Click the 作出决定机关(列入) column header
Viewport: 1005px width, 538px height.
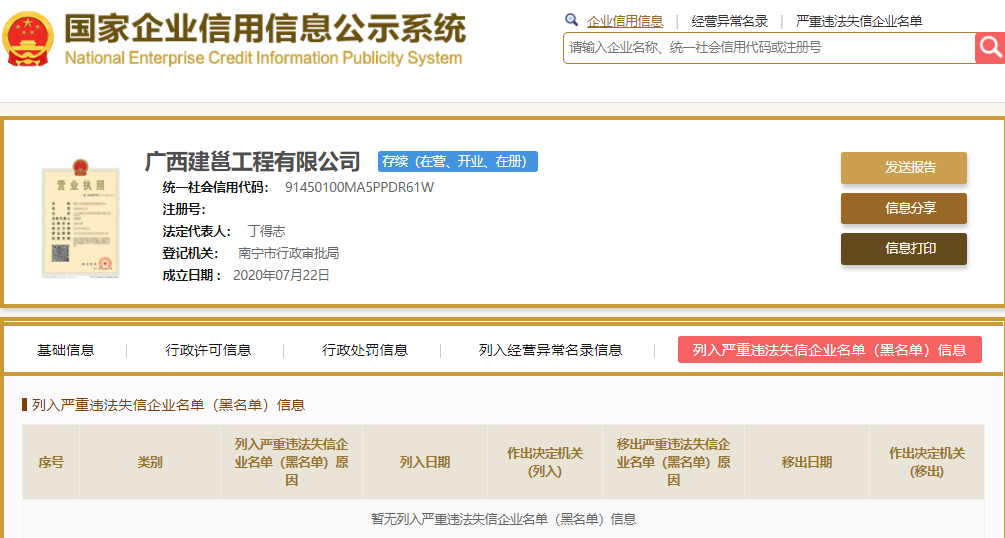pyautogui.click(x=545, y=462)
